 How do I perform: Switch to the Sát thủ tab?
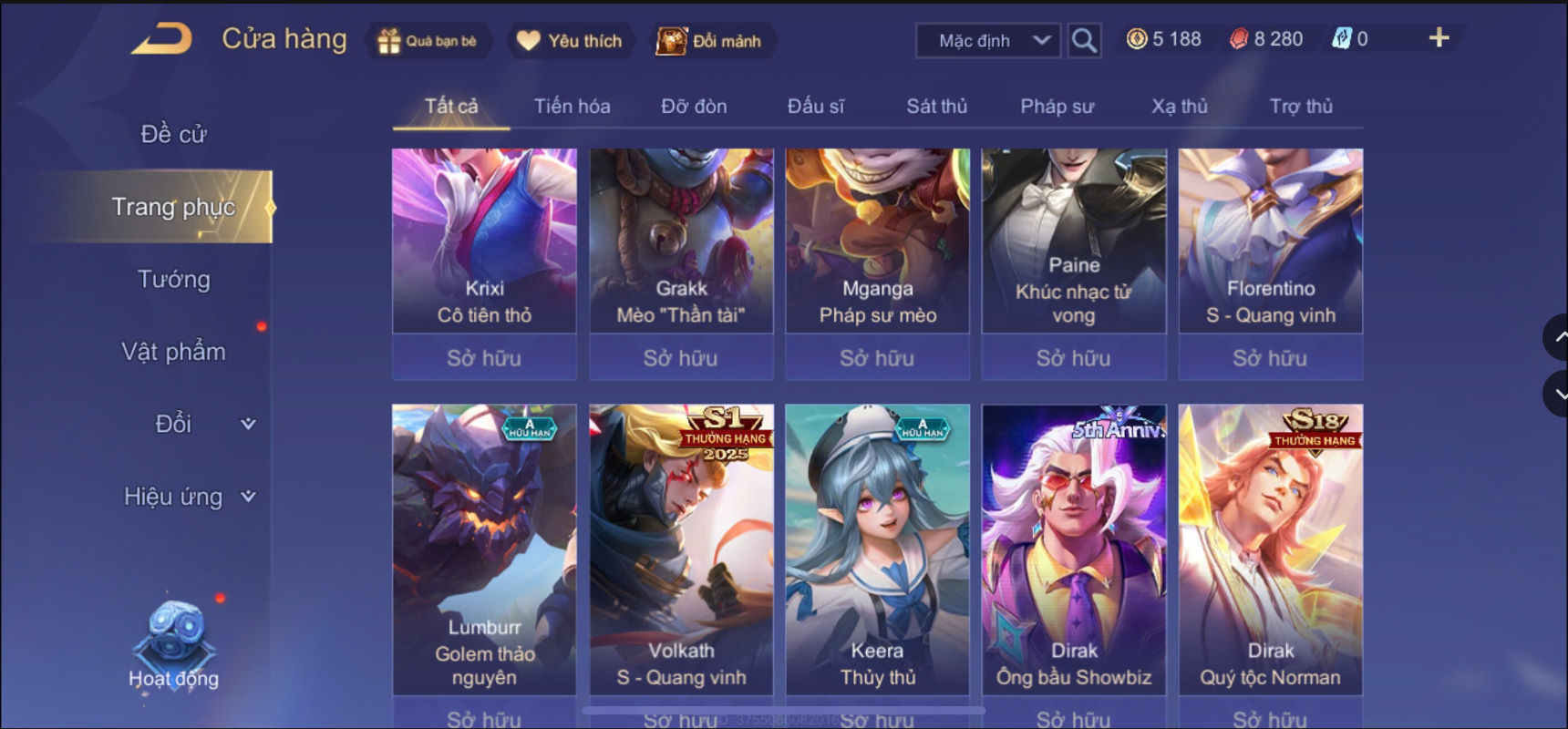pyautogui.click(x=936, y=107)
